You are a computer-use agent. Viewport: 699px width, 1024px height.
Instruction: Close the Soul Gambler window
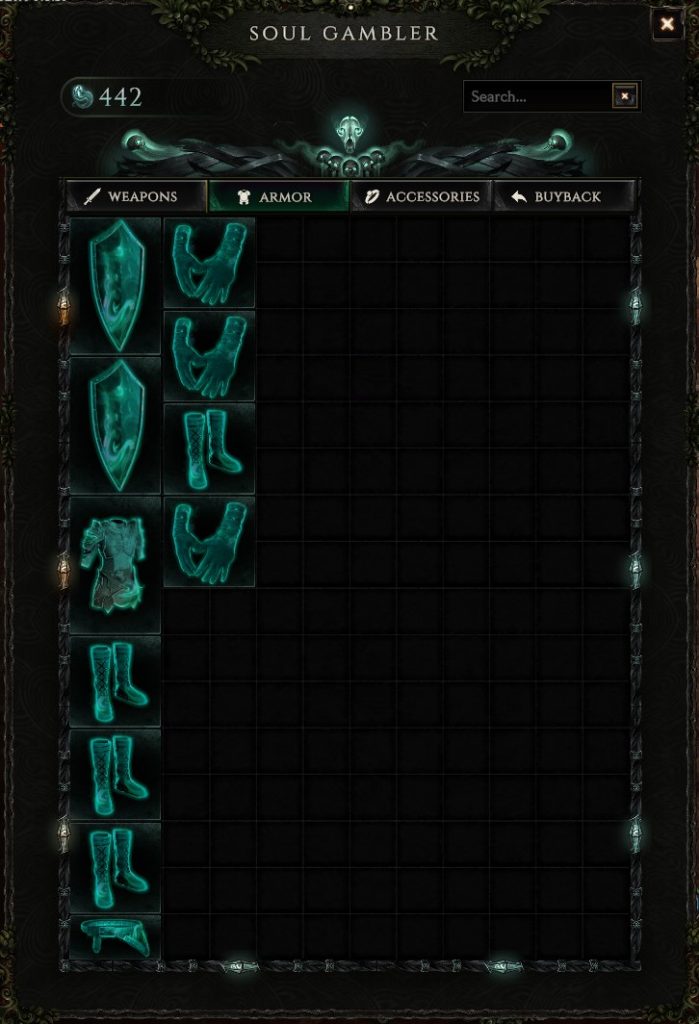[x=667, y=24]
